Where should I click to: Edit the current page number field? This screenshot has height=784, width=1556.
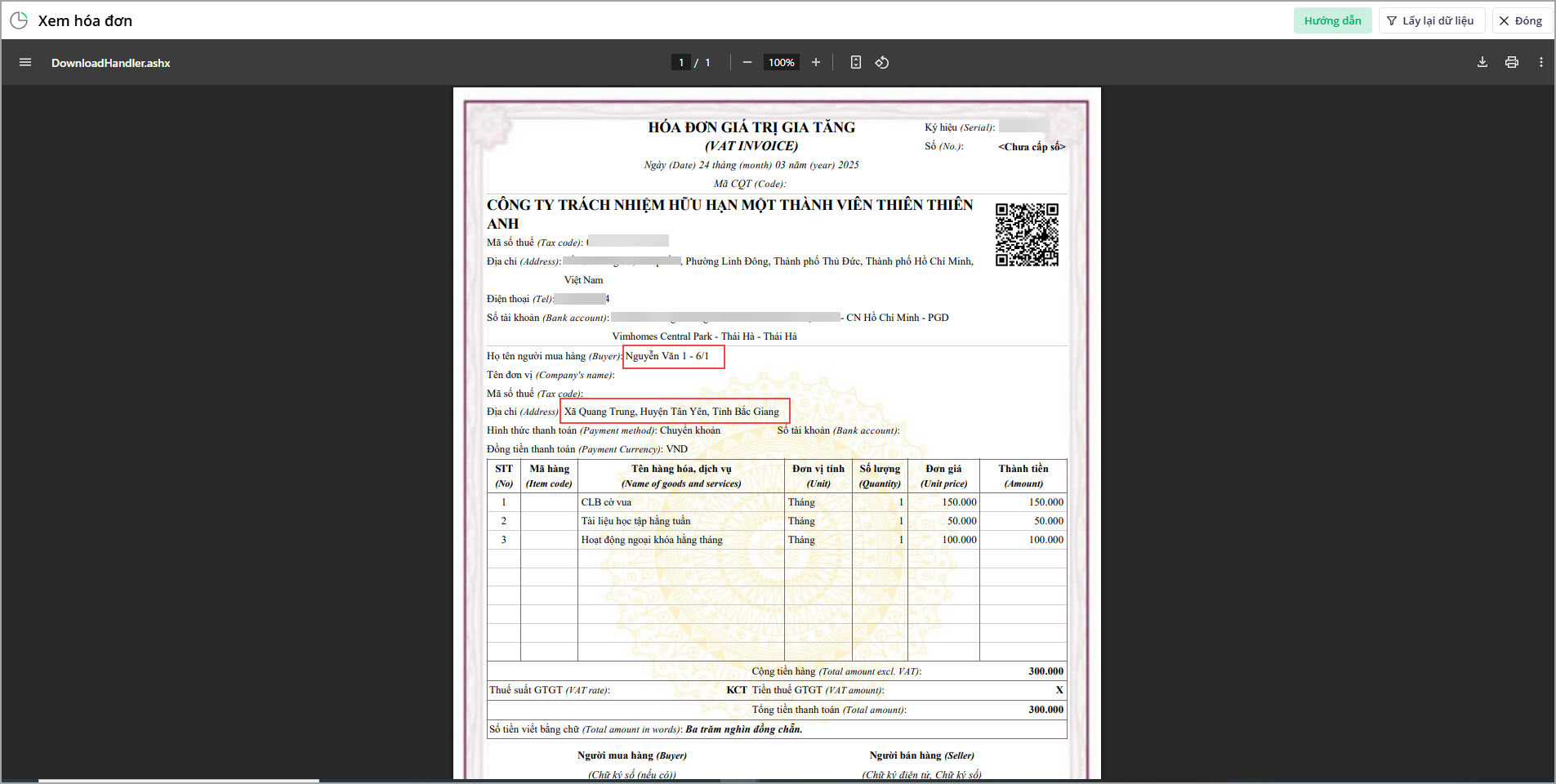(681, 63)
